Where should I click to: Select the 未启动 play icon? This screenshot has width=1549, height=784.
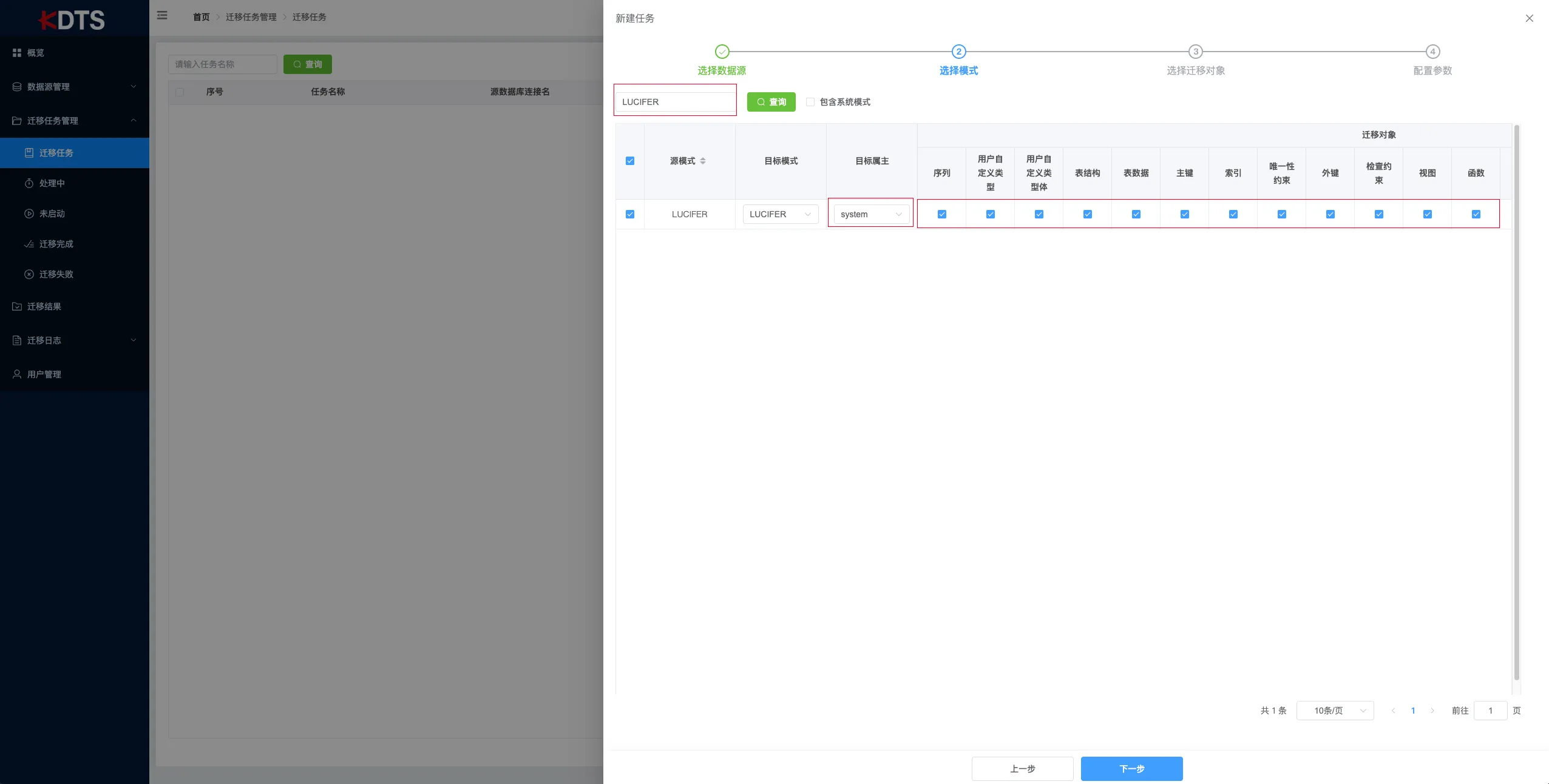pos(30,214)
